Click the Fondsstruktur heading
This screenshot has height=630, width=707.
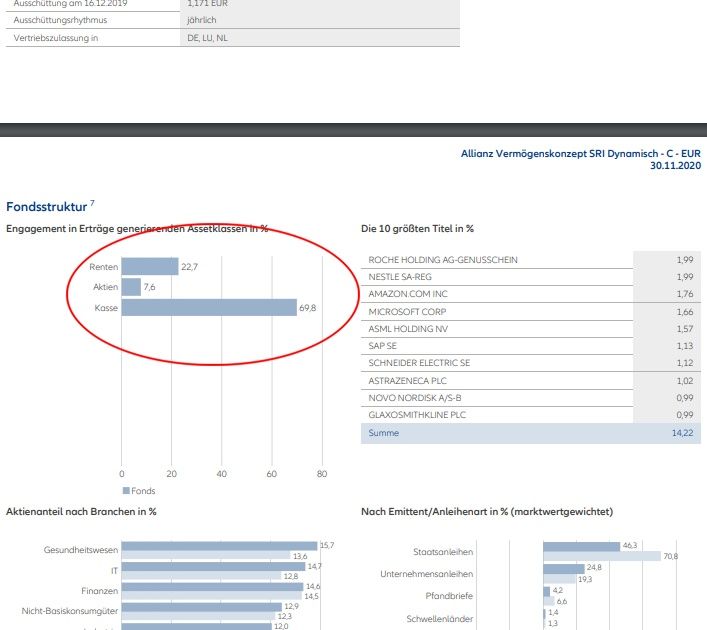(x=46, y=207)
